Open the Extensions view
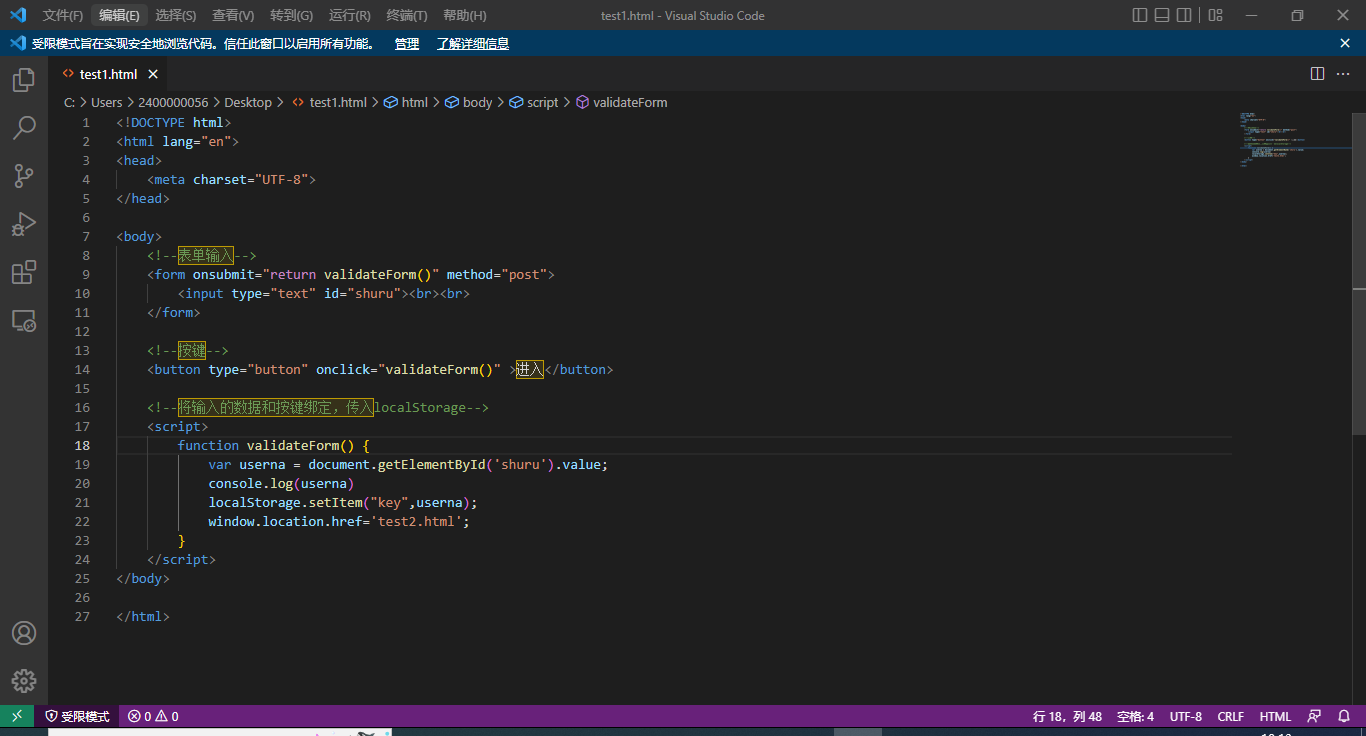 [x=24, y=272]
